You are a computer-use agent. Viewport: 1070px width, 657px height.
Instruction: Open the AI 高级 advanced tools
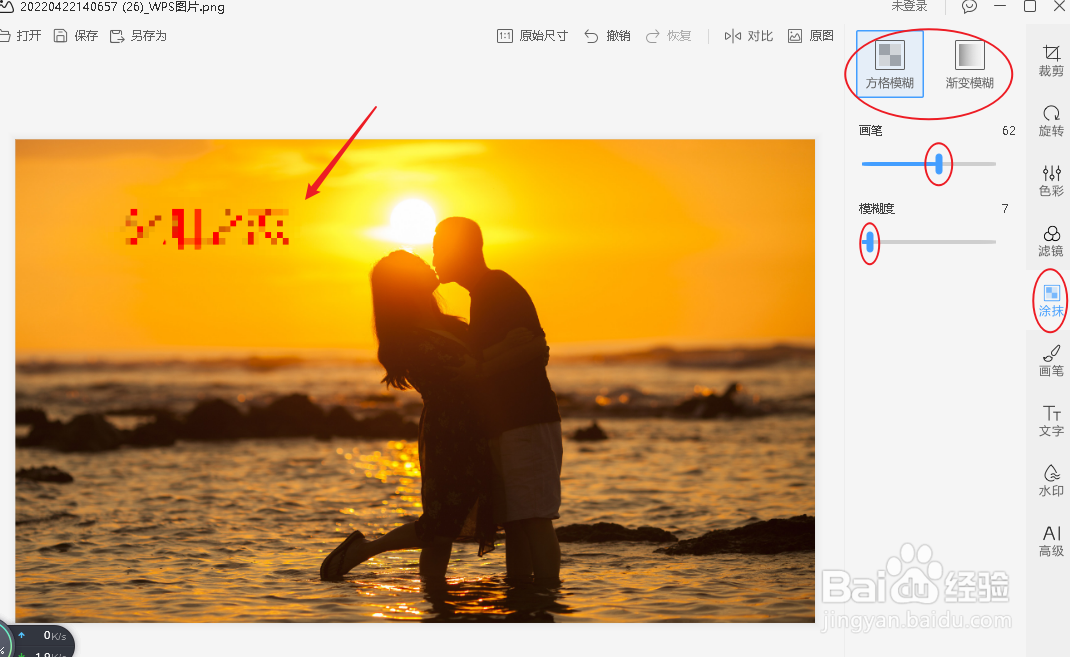point(1051,541)
